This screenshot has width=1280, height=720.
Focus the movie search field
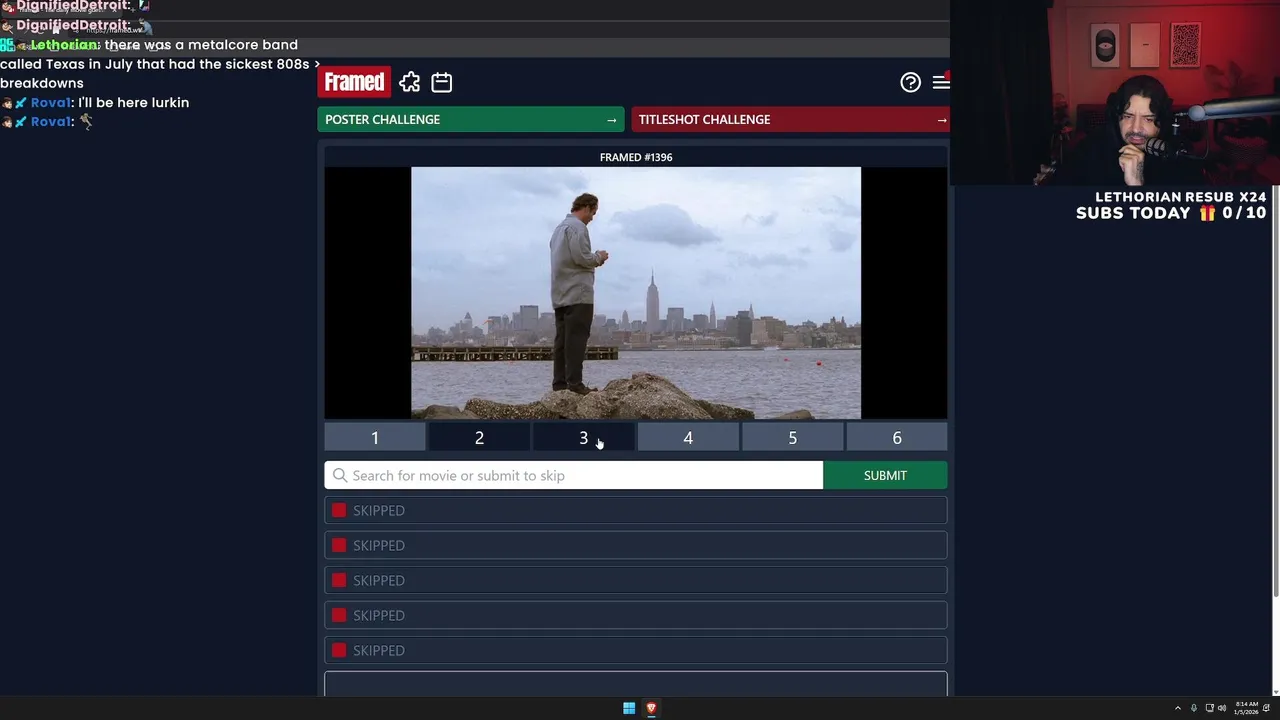coord(574,475)
